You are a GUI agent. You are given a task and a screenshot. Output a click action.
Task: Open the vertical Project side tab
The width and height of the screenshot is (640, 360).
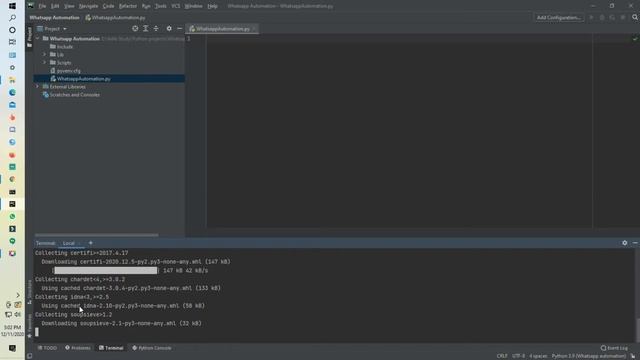(x=29, y=38)
